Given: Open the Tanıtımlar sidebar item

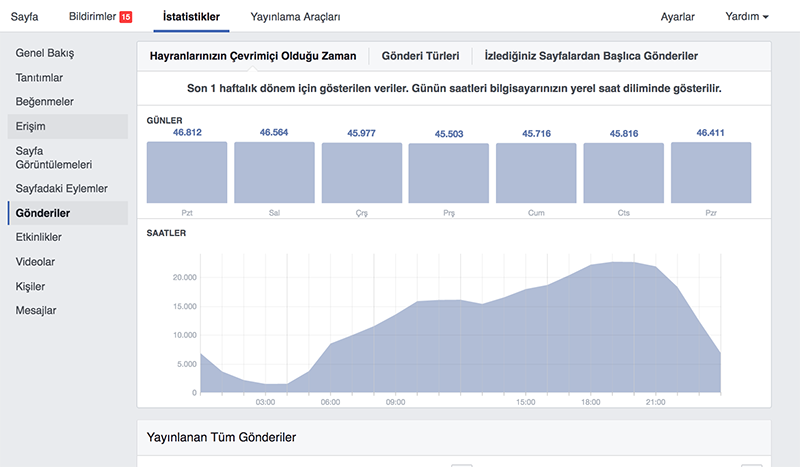Looking at the screenshot, I should click(39, 78).
